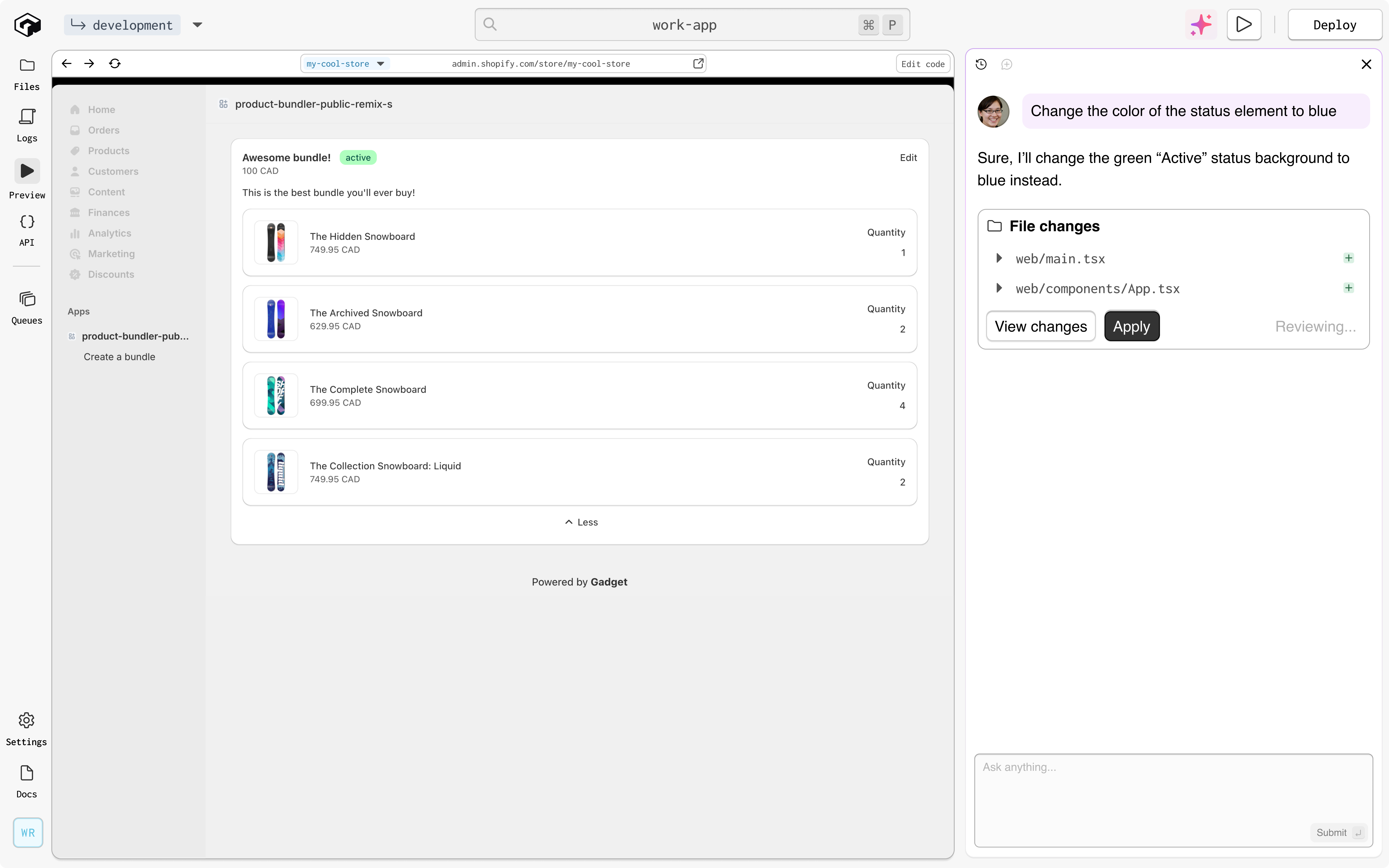Expand the web/main.tsx file change
The image size is (1389, 868).
(x=999, y=258)
